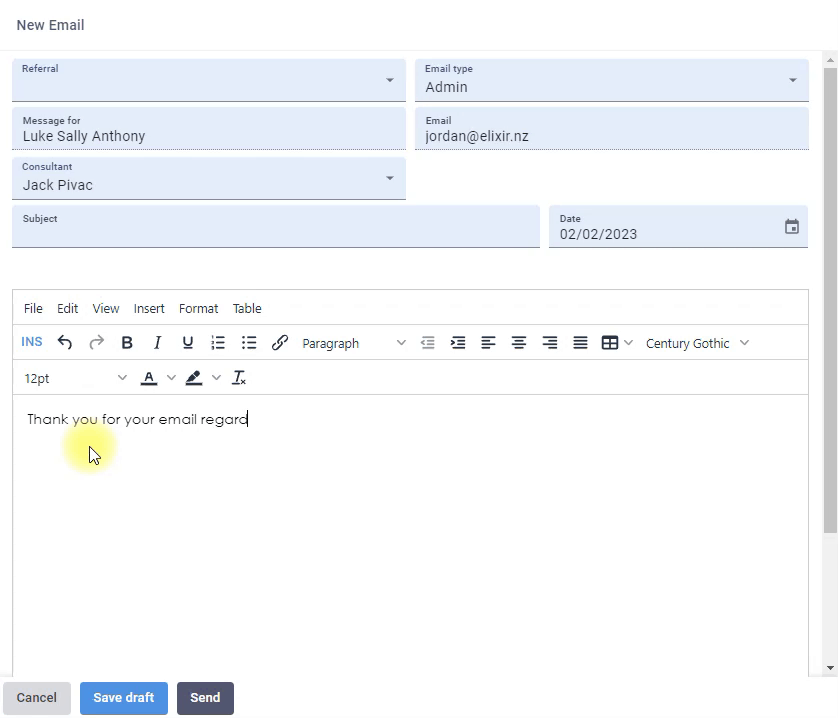The width and height of the screenshot is (838, 718).
Task: Undo the last edit
Action: coord(65,343)
